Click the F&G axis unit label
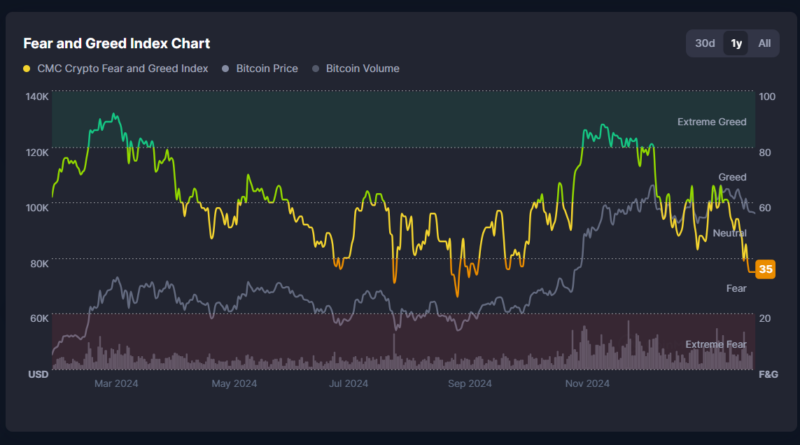Screen dimensions: 800x445 point(768,374)
